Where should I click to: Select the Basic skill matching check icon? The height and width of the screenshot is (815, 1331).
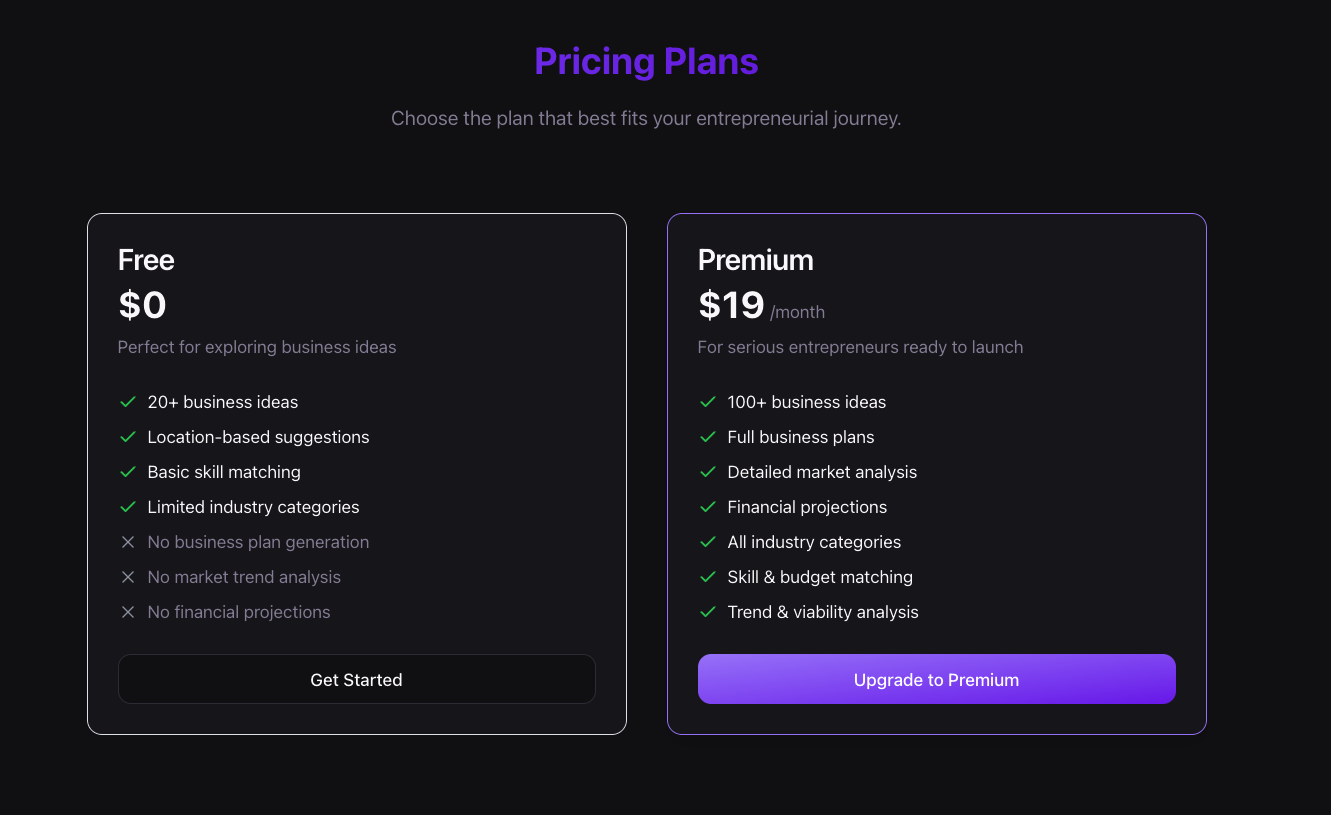pos(128,472)
